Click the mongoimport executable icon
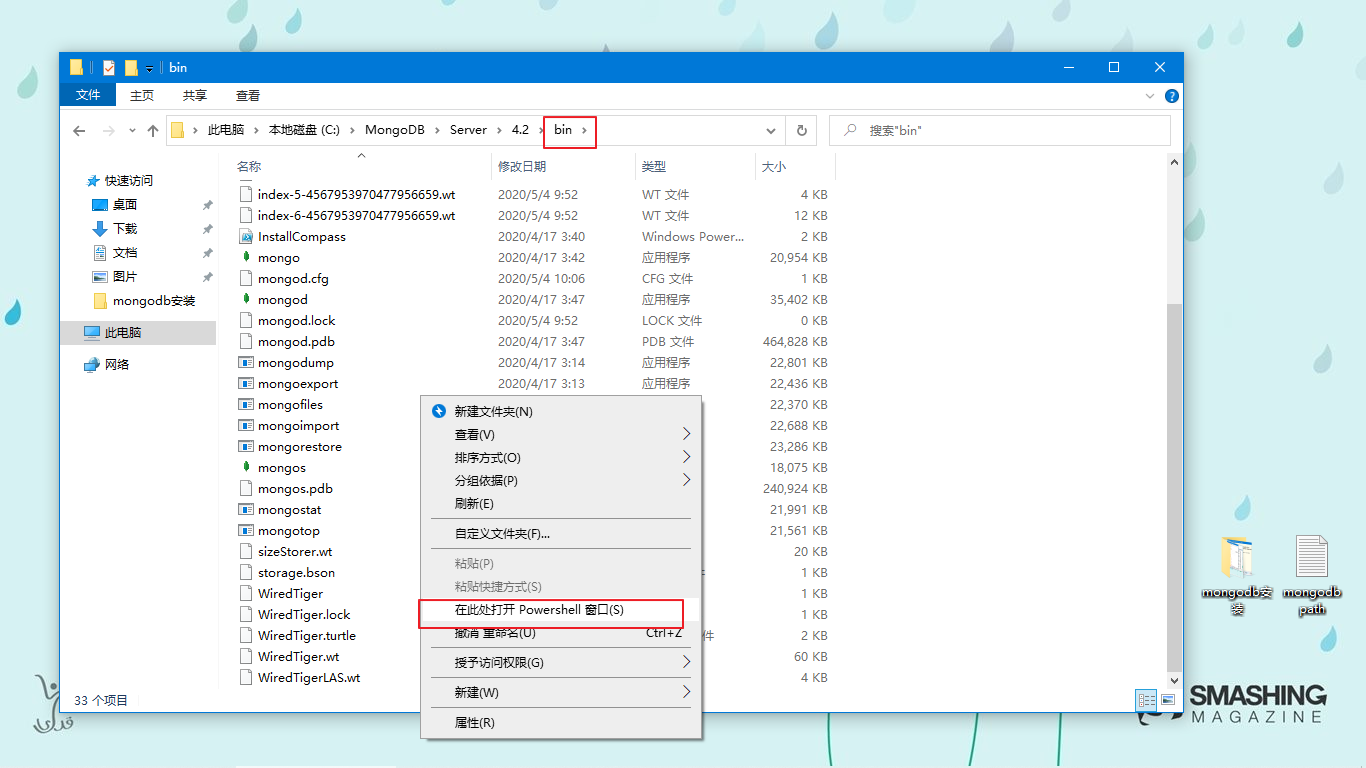The width and height of the screenshot is (1366, 768). (x=247, y=425)
